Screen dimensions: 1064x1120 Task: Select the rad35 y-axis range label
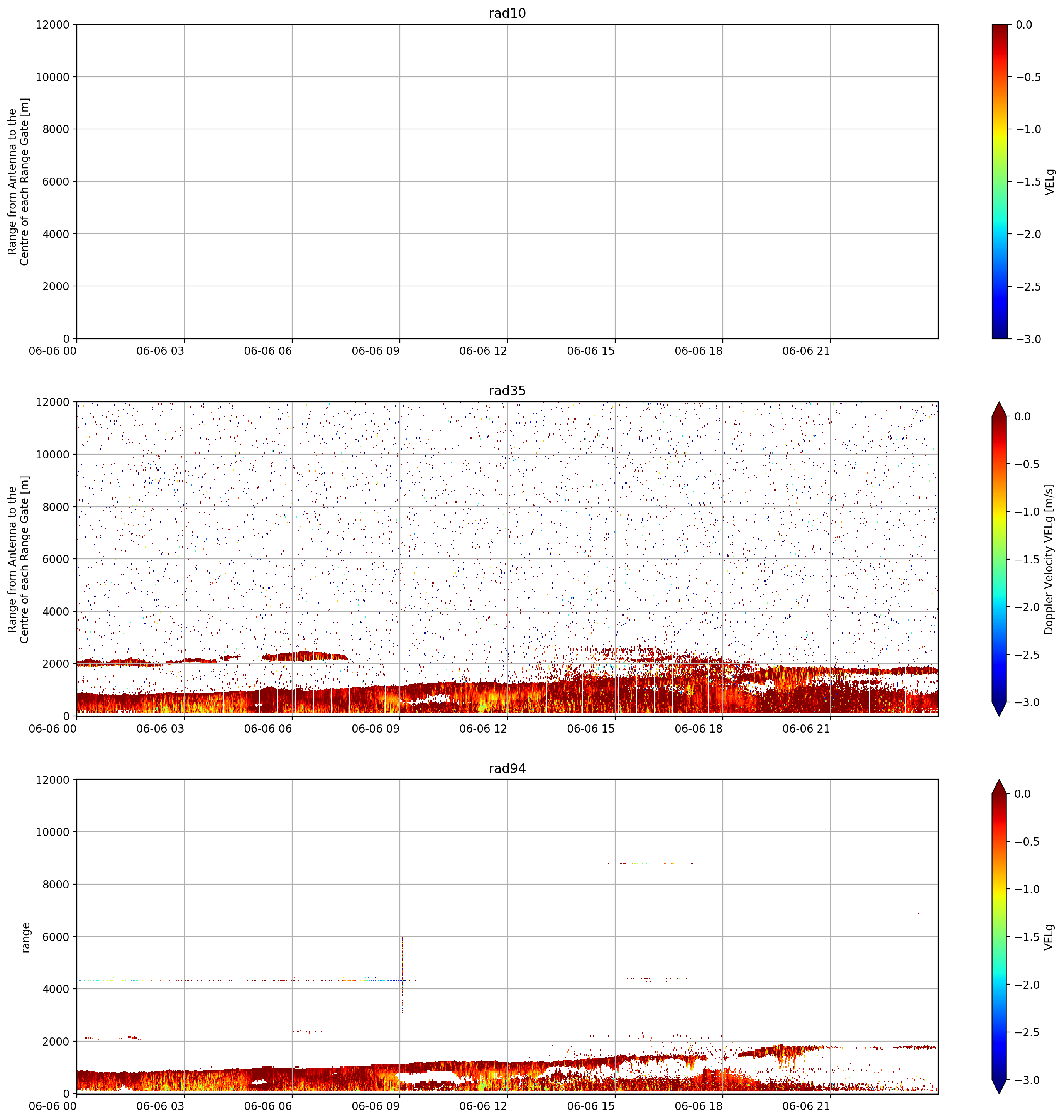click(18, 559)
